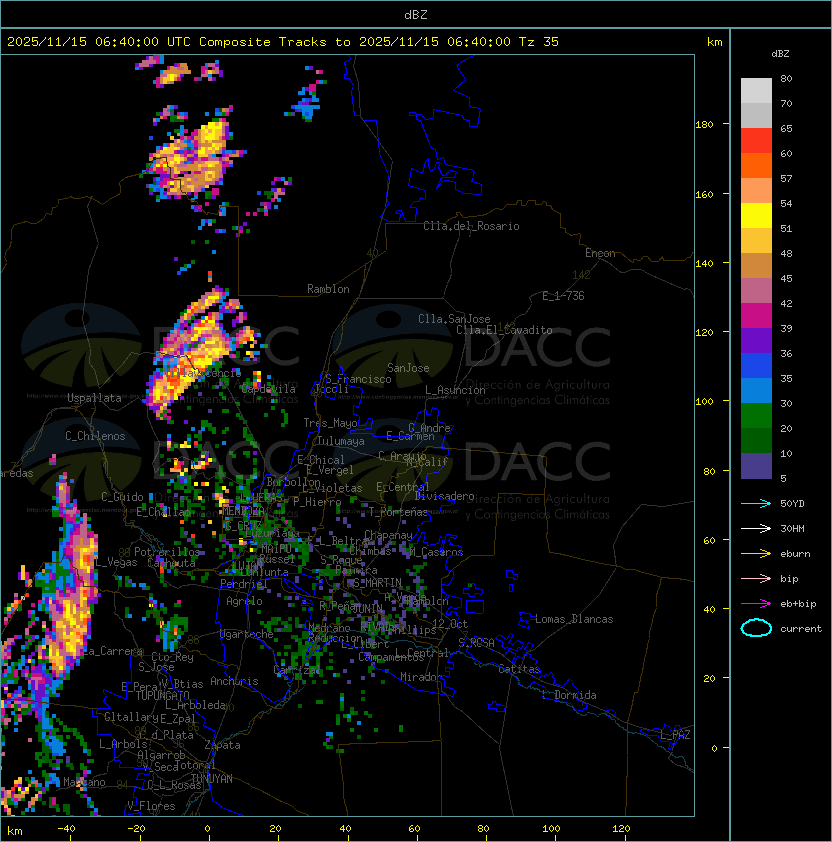The width and height of the screenshot is (832, 842).
Task: Click the 'Tz 35' text in header
Action: point(539,42)
